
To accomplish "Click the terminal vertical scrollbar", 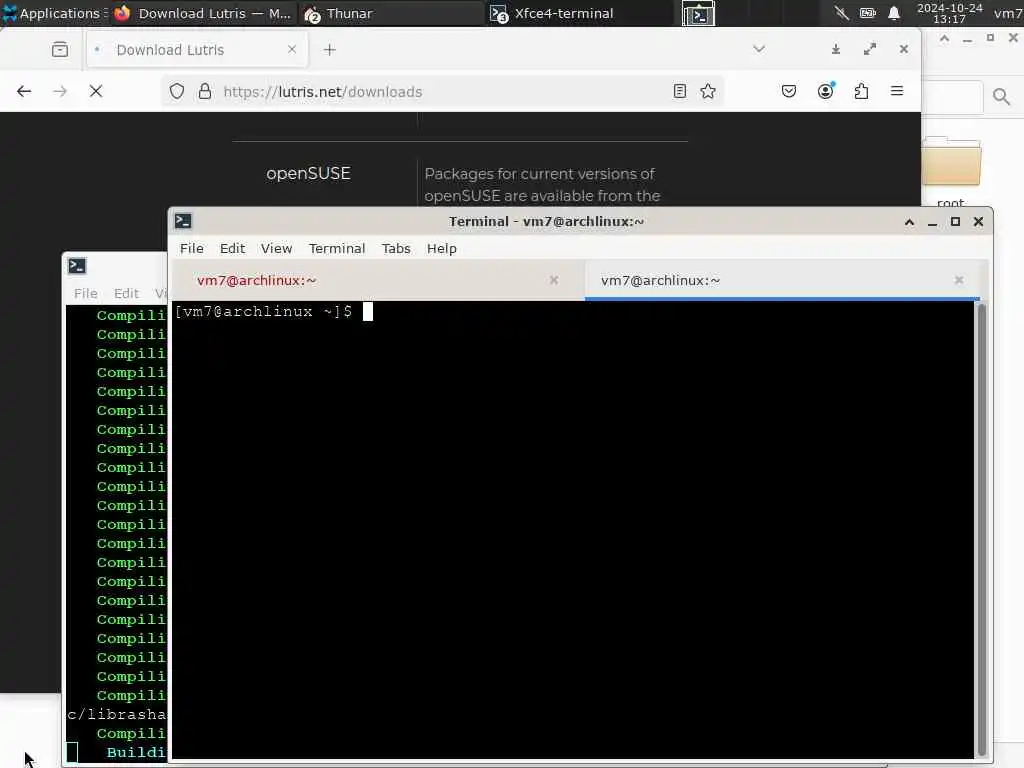I will click(x=981, y=529).
